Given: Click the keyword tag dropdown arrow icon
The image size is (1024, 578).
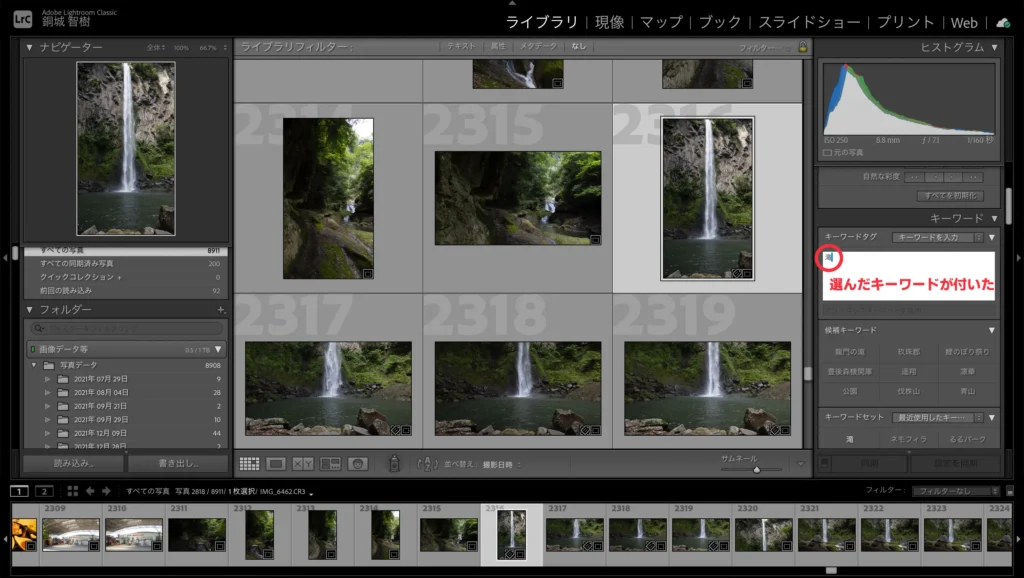Looking at the screenshot, I should click(x=991, y=237).
